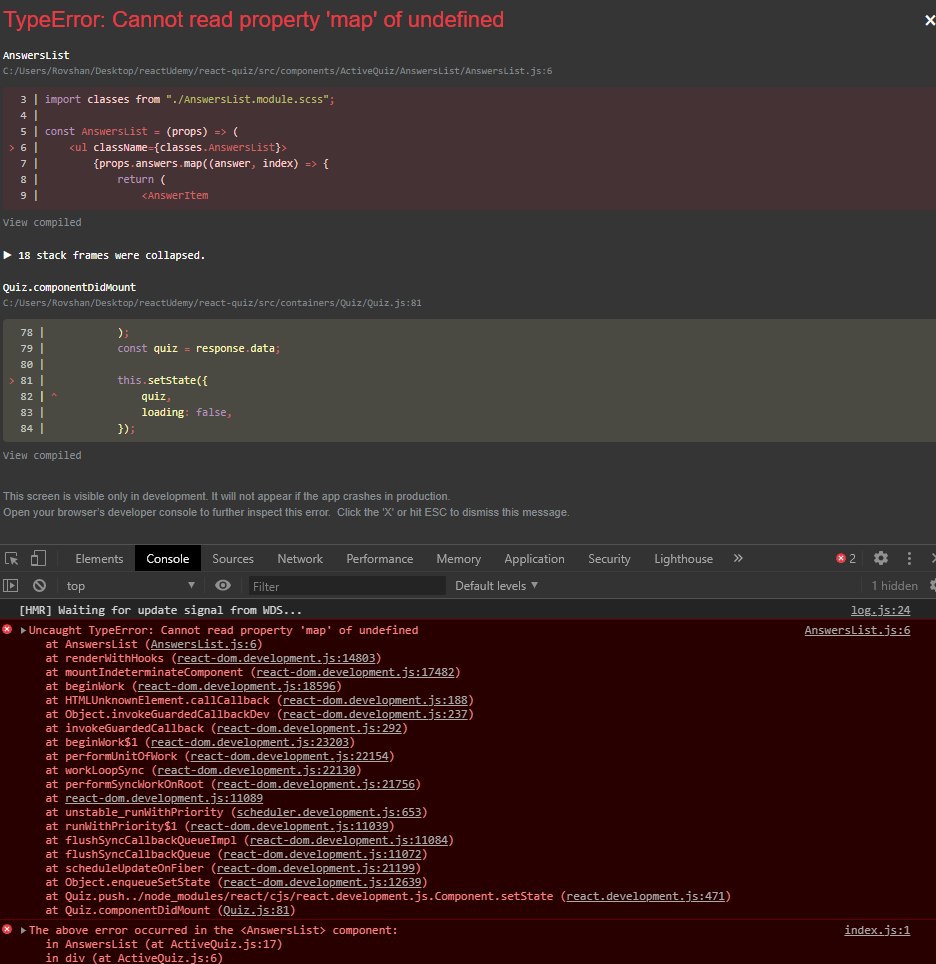Viewport: 936px width, 964px height.
Task: Select the Console tab
Action: click(167, 558)
